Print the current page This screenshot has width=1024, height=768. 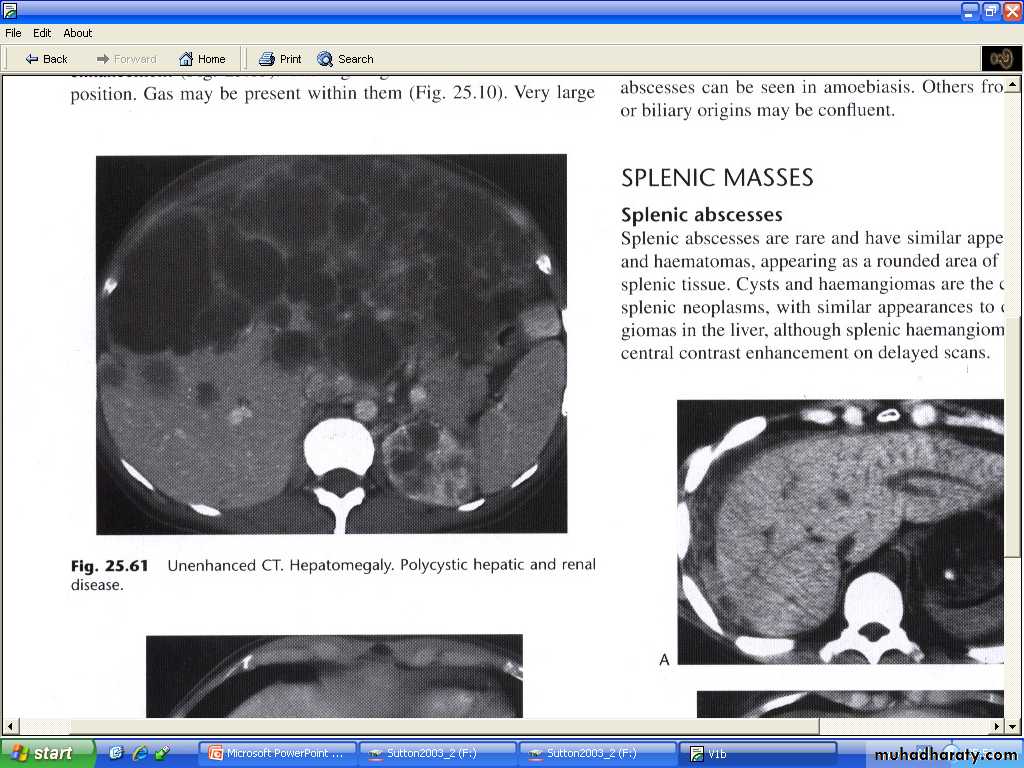click(x=280, y=59)
